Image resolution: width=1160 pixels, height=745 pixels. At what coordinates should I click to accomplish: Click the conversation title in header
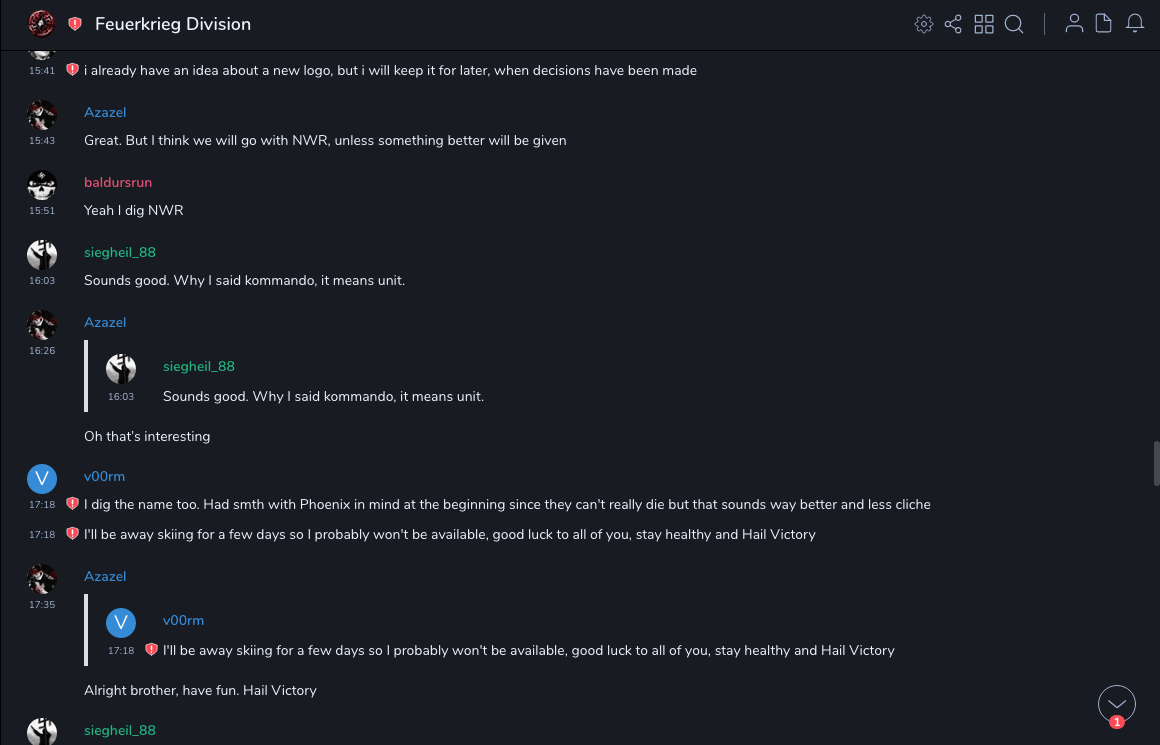[173, 24]
